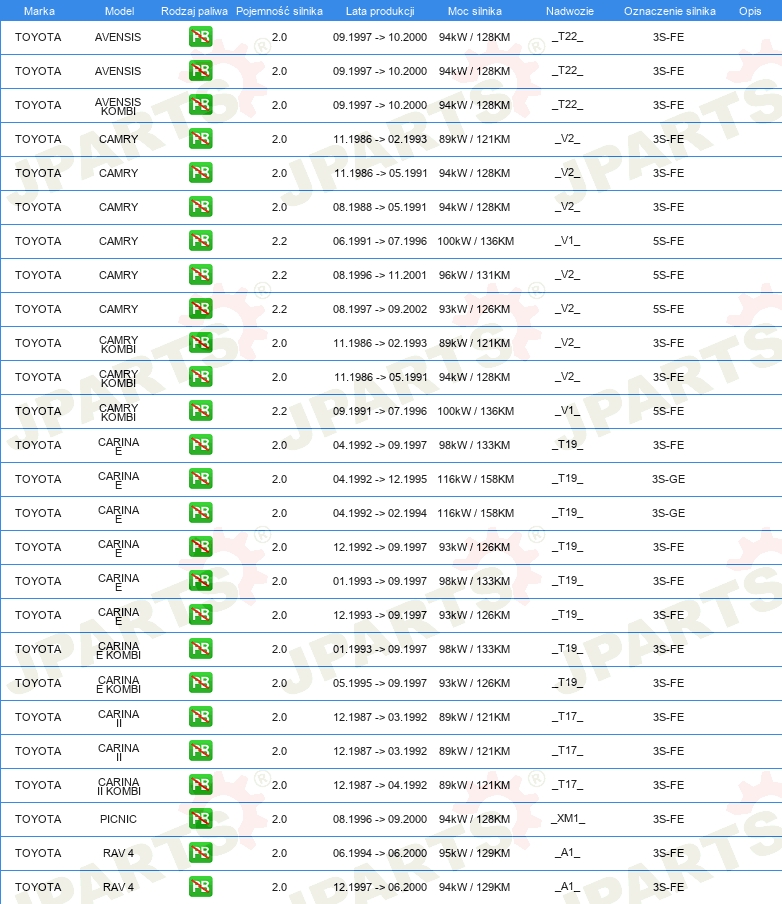Click the Lata produkcji column header
The image size is (782, 904).
(x=380, y=11)
